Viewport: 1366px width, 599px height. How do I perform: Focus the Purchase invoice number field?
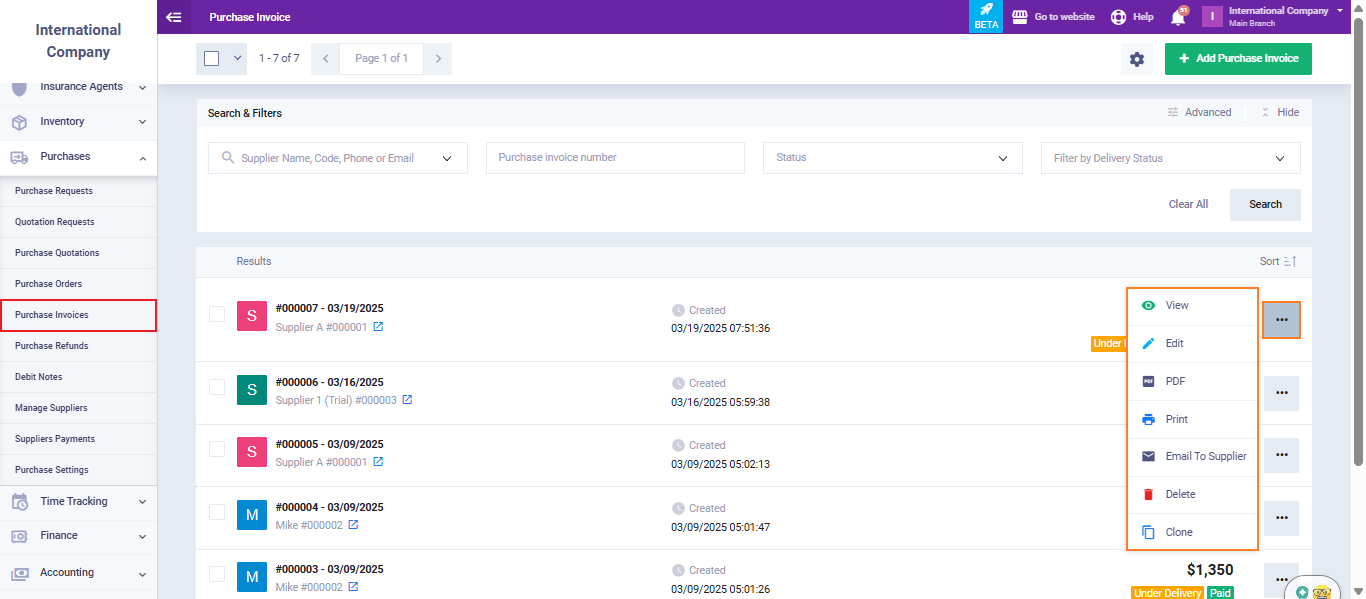(x=615, y=158)
